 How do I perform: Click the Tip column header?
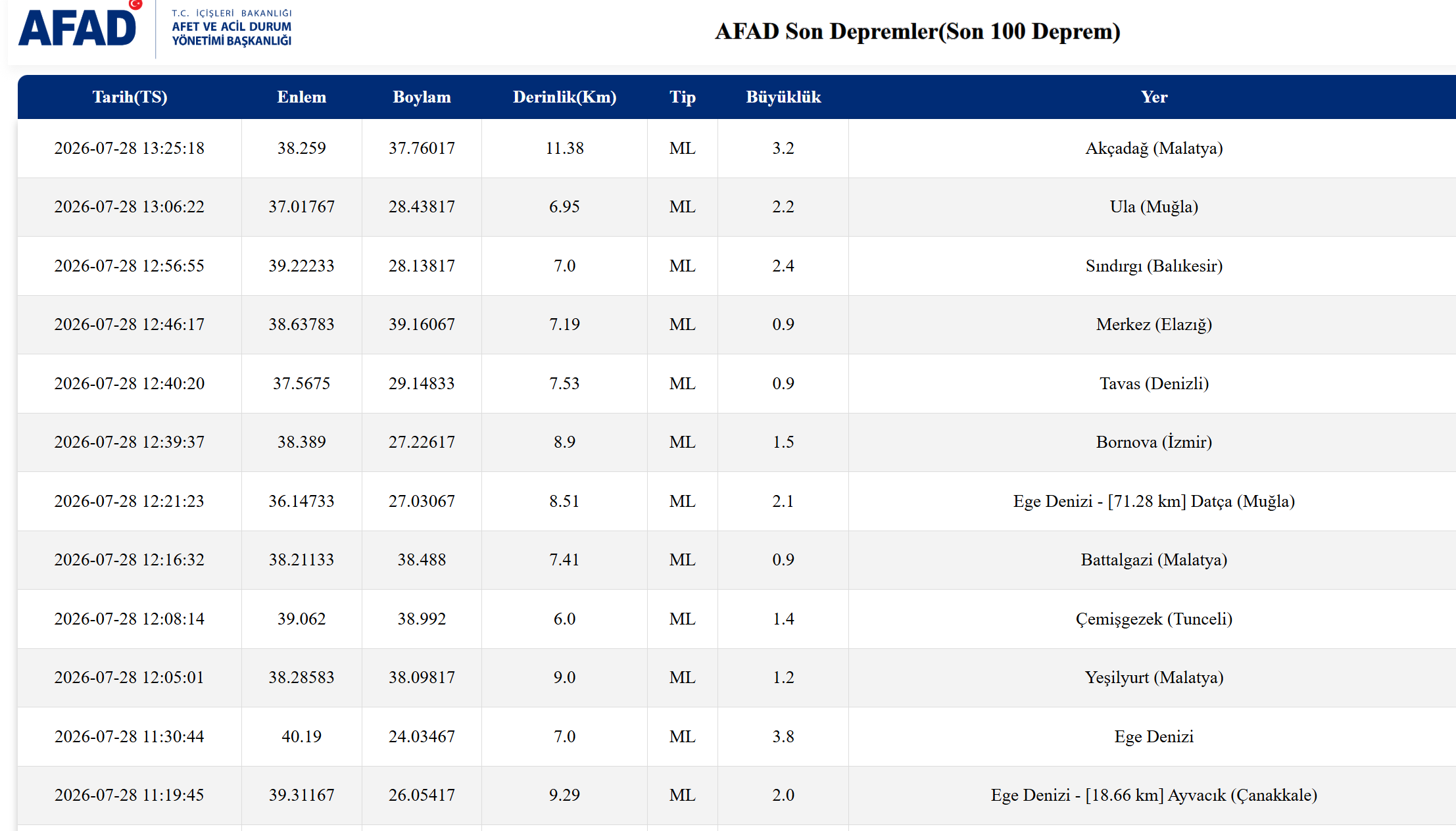click(x=682, y=97)
